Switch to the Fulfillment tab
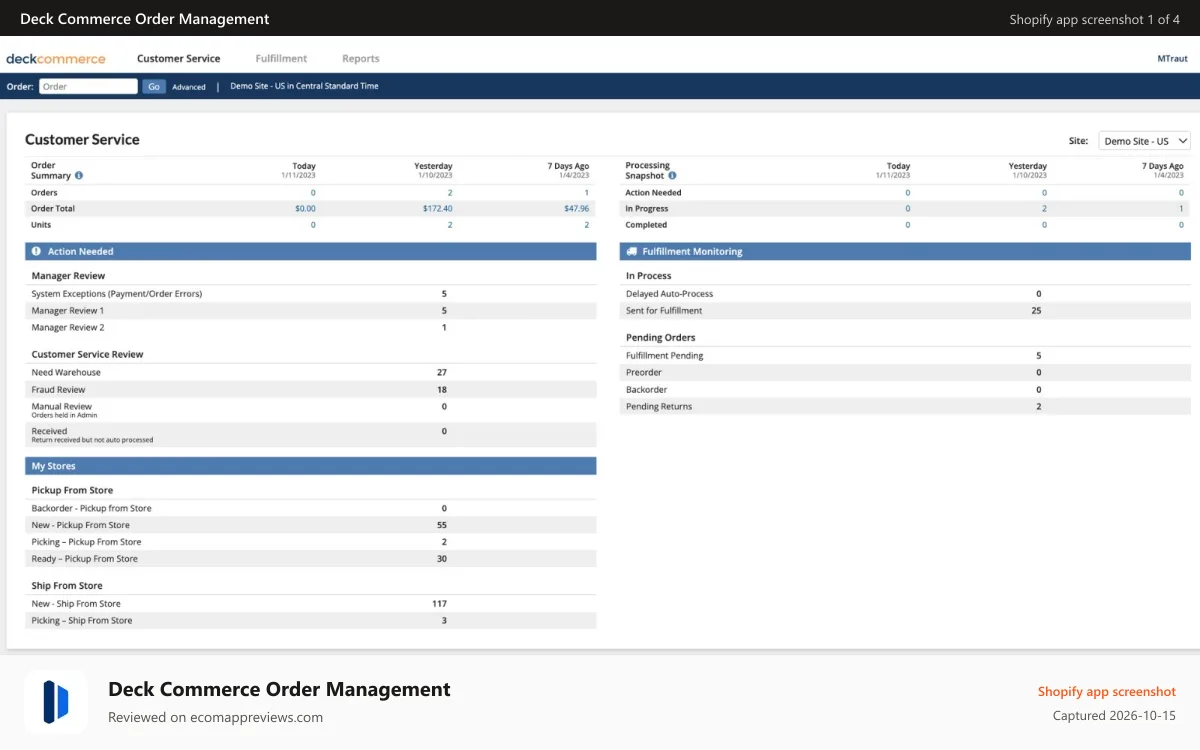The width and height of the screenshot is (1200, 750). pos(281,59)
